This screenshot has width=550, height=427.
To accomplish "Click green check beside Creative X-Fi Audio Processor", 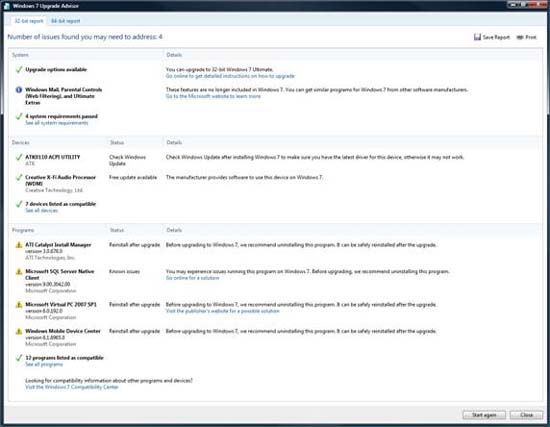I will pyautogui.click(x=19, y=177).
